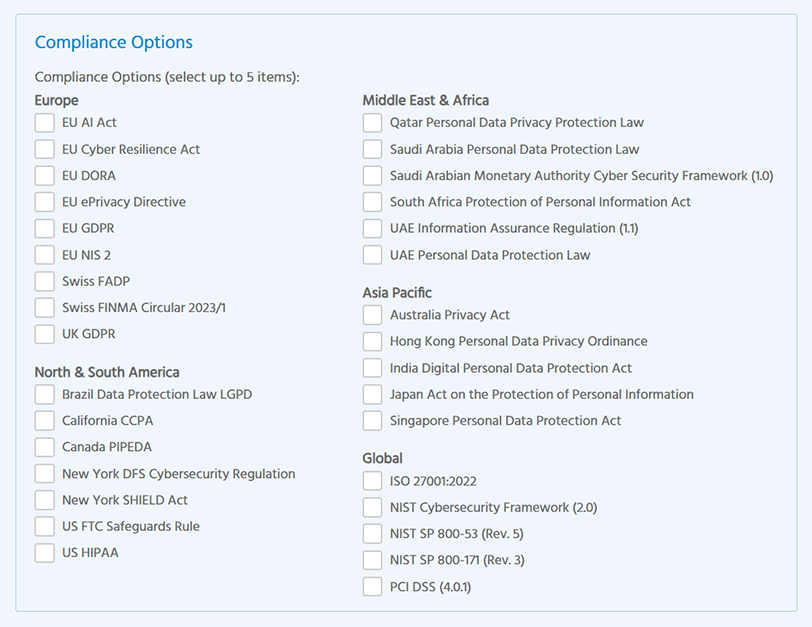Check the Australia Privacy Act option
This screenshot has height=627, width=812.
tap(372, 315)
